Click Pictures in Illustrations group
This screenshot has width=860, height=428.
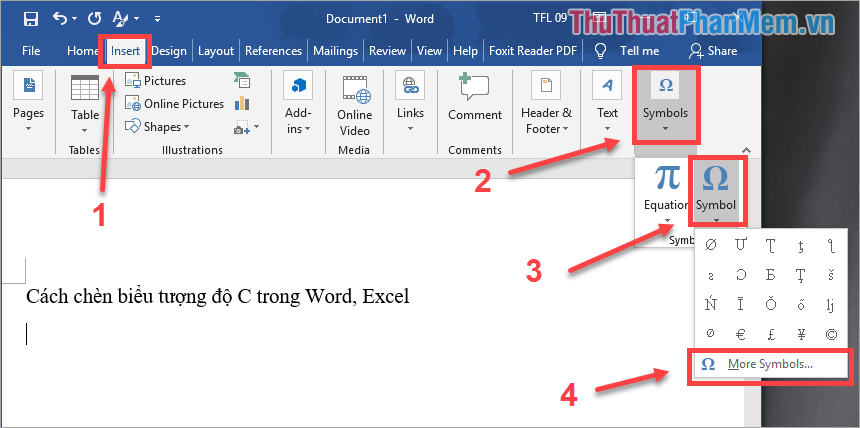[156, 81]
